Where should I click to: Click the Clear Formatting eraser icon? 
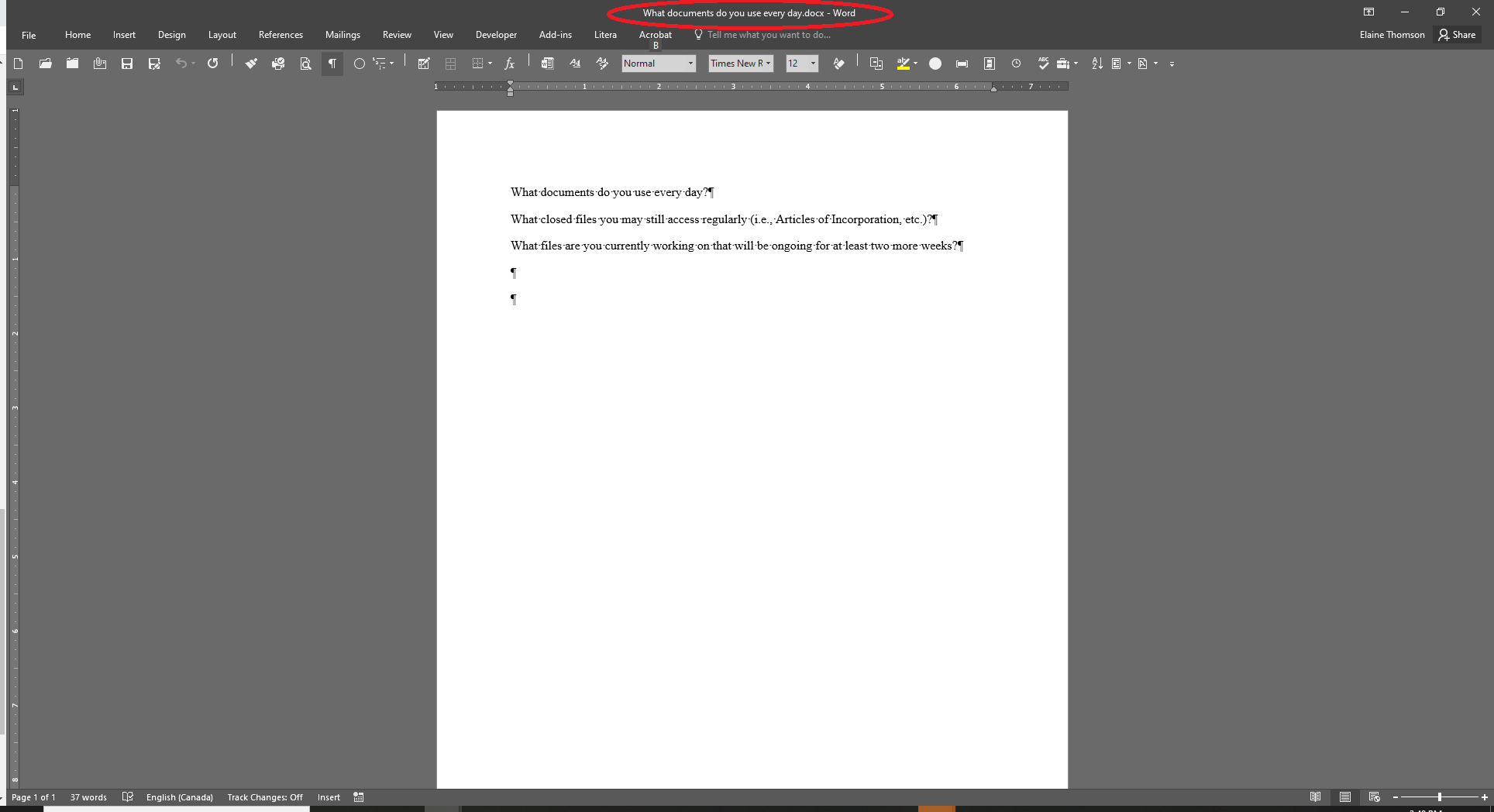(x=838, y=64)
